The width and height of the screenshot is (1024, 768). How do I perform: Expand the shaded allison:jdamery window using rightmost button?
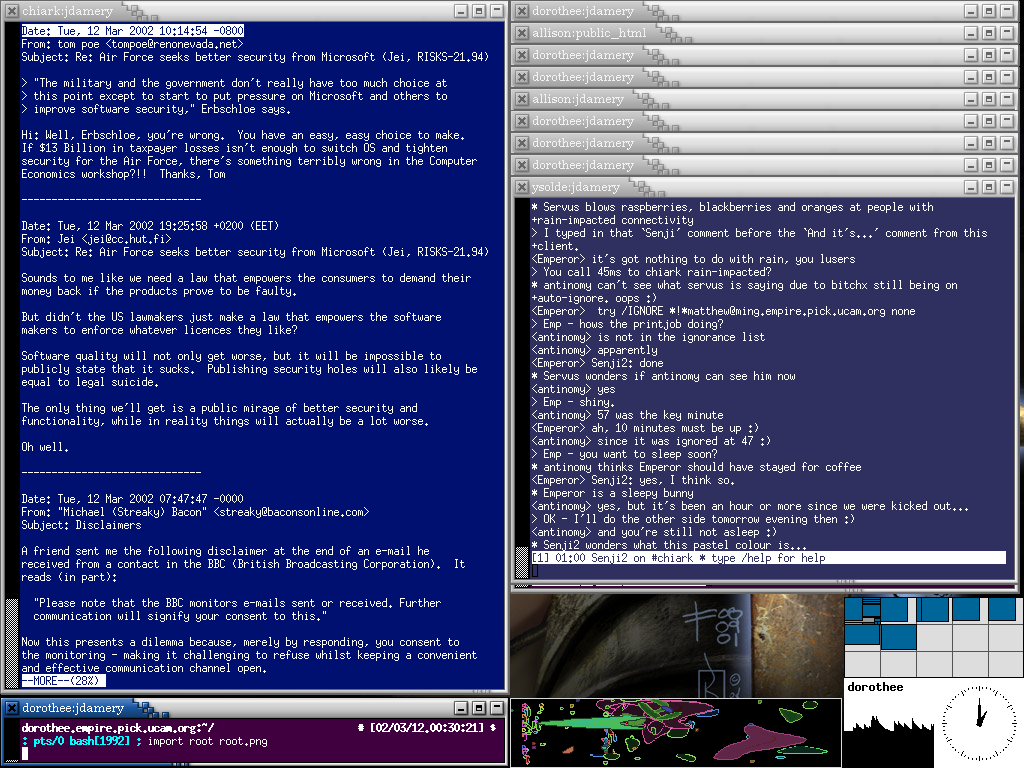click(1007, 99)
